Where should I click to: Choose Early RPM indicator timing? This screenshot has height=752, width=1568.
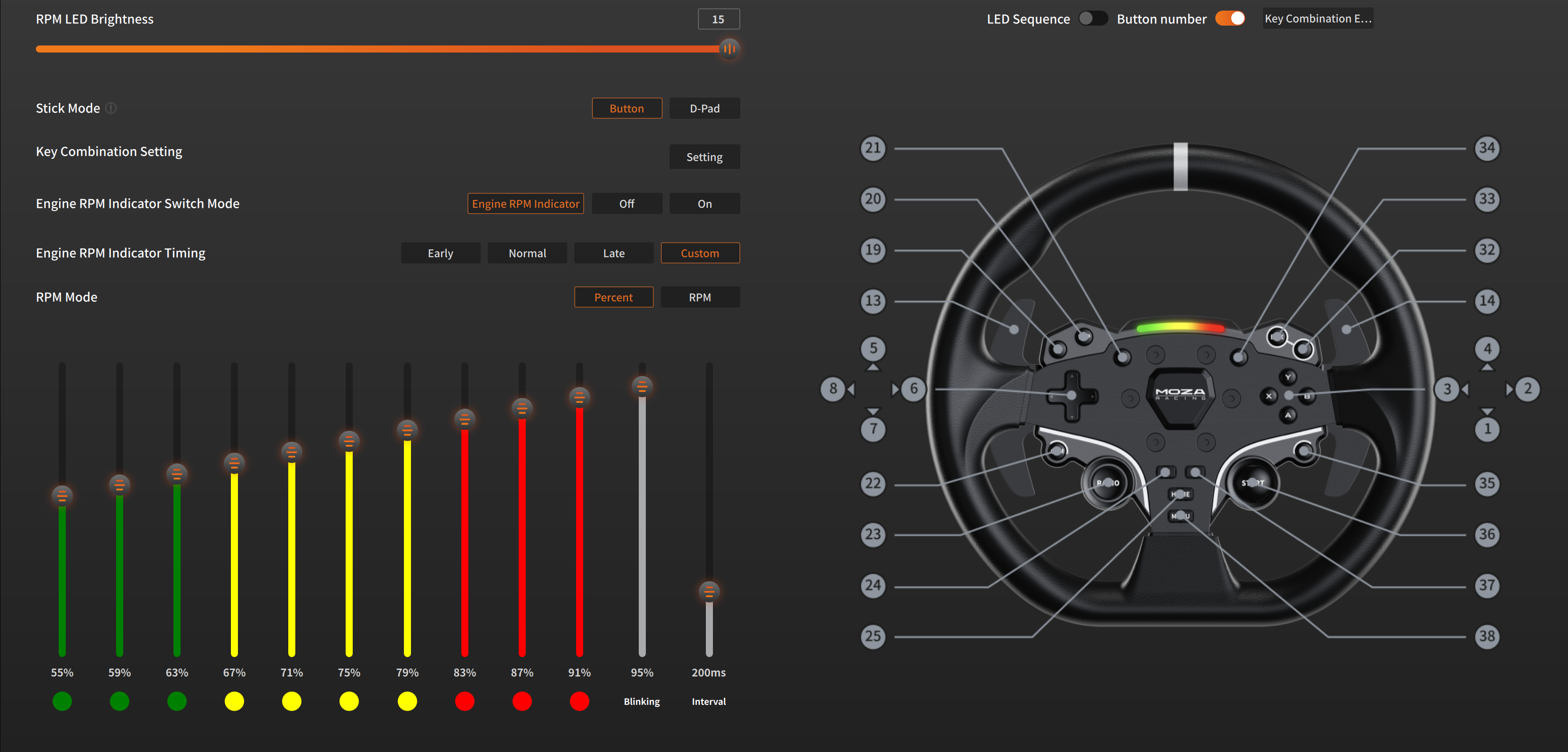pyautogui.click(x=441, y=253)
